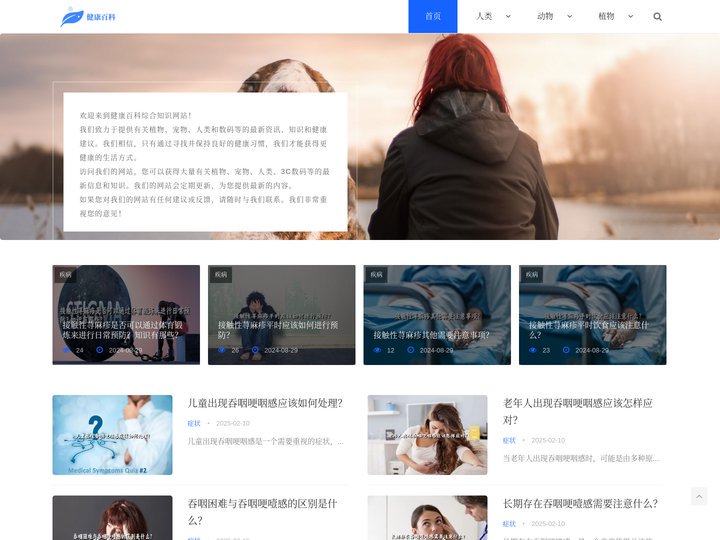The height and width of the screenshot is (540, 720).
Task: Expand the chevron next to 动物
Action: click(x=569, y=17)
